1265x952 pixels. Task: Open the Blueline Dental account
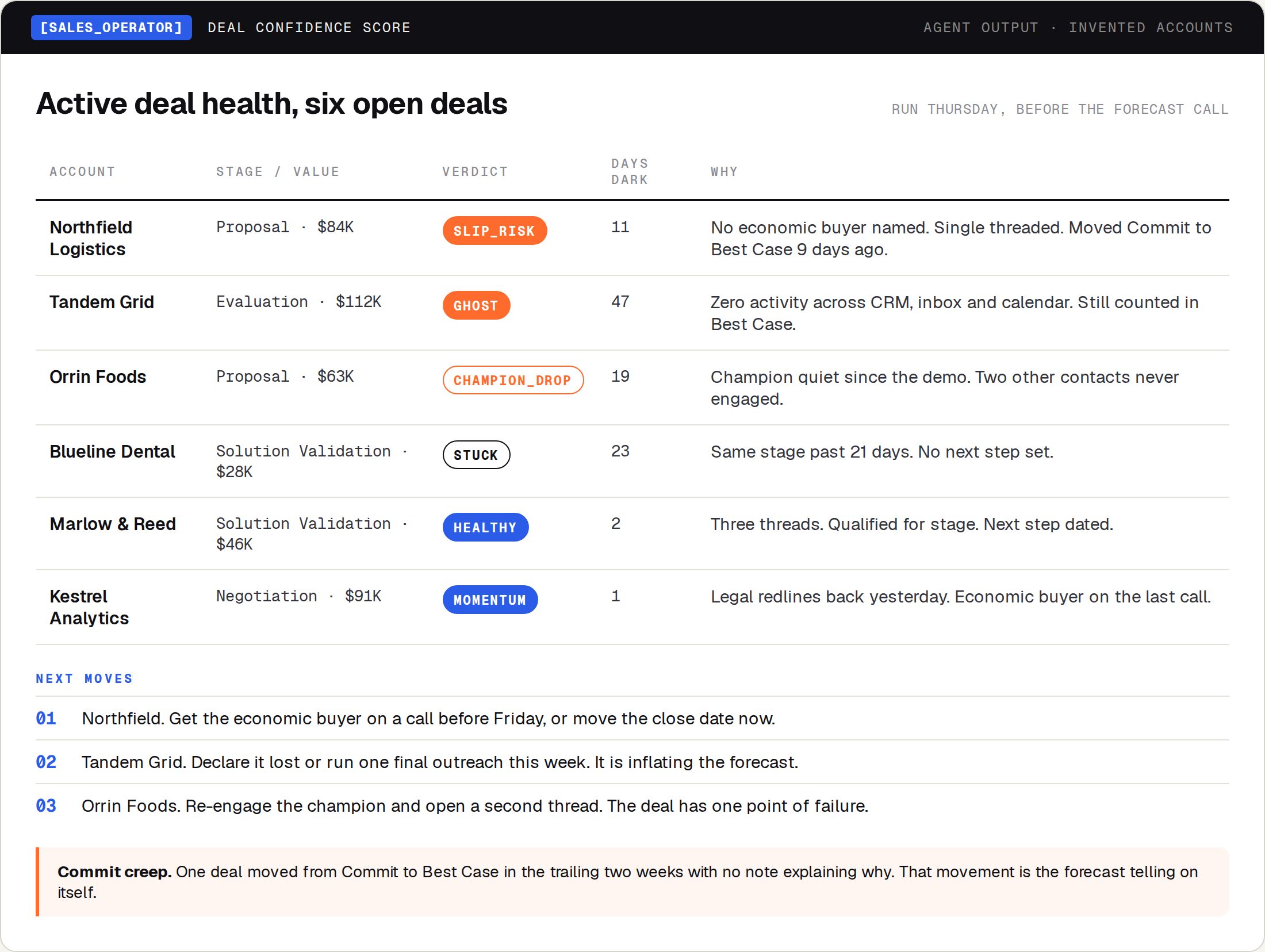point(112,451)
